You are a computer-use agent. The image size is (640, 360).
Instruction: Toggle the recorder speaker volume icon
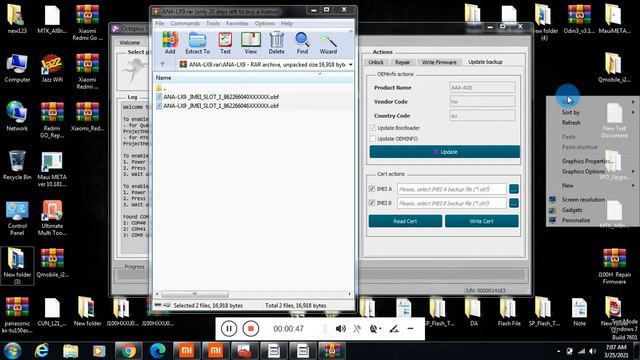coord(340,329)
